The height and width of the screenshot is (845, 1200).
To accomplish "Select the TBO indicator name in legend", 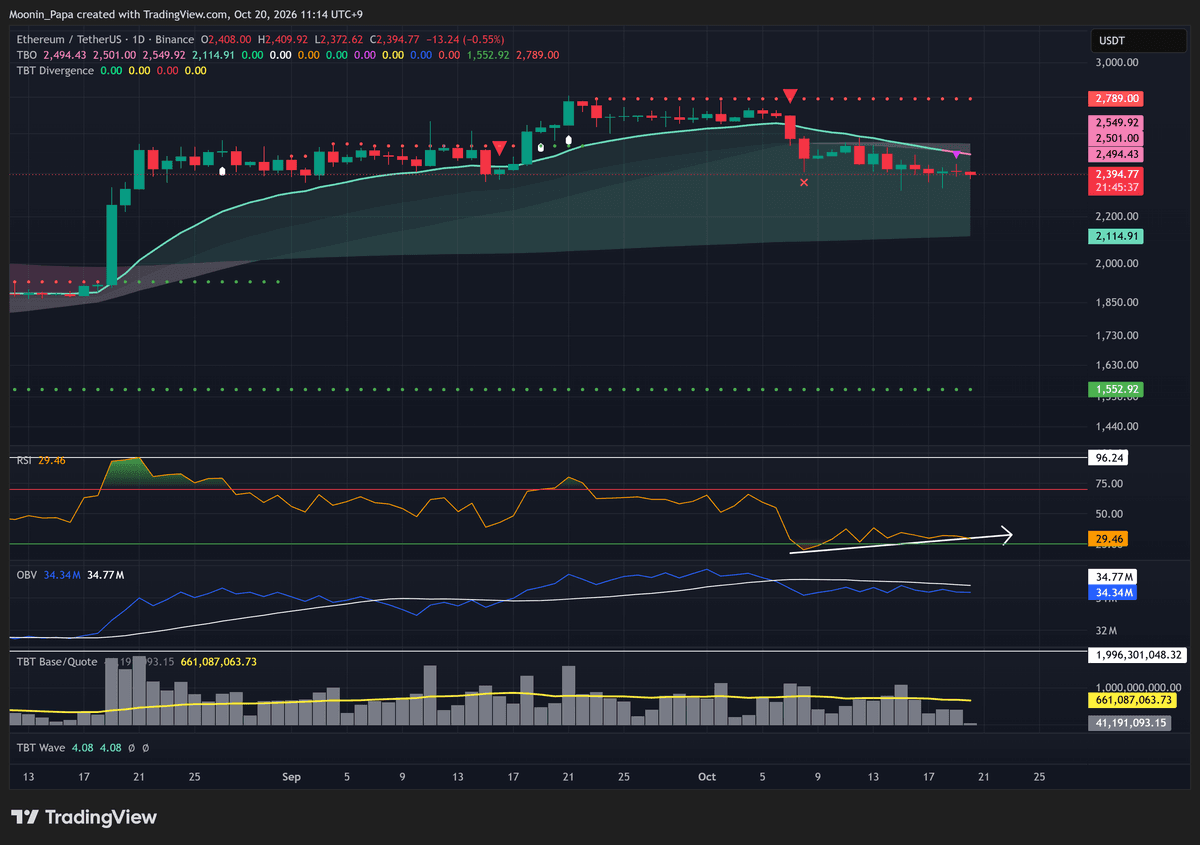I will 26,55.
